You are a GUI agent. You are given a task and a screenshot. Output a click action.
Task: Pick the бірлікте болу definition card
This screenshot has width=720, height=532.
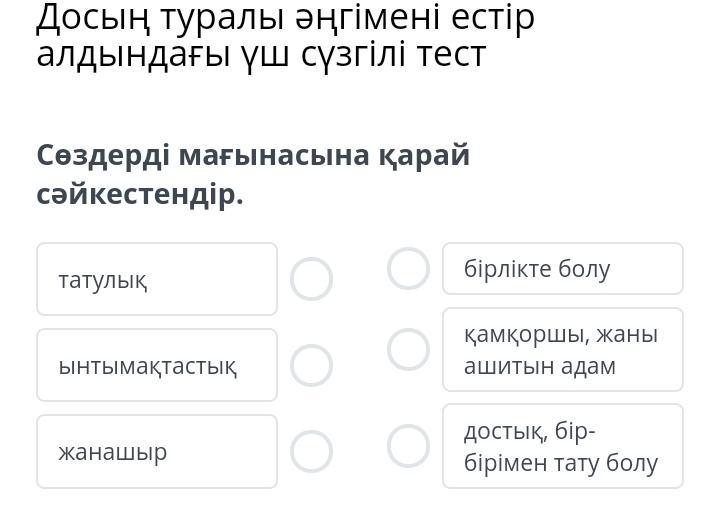pyautogui.click(x=563, y=269)
